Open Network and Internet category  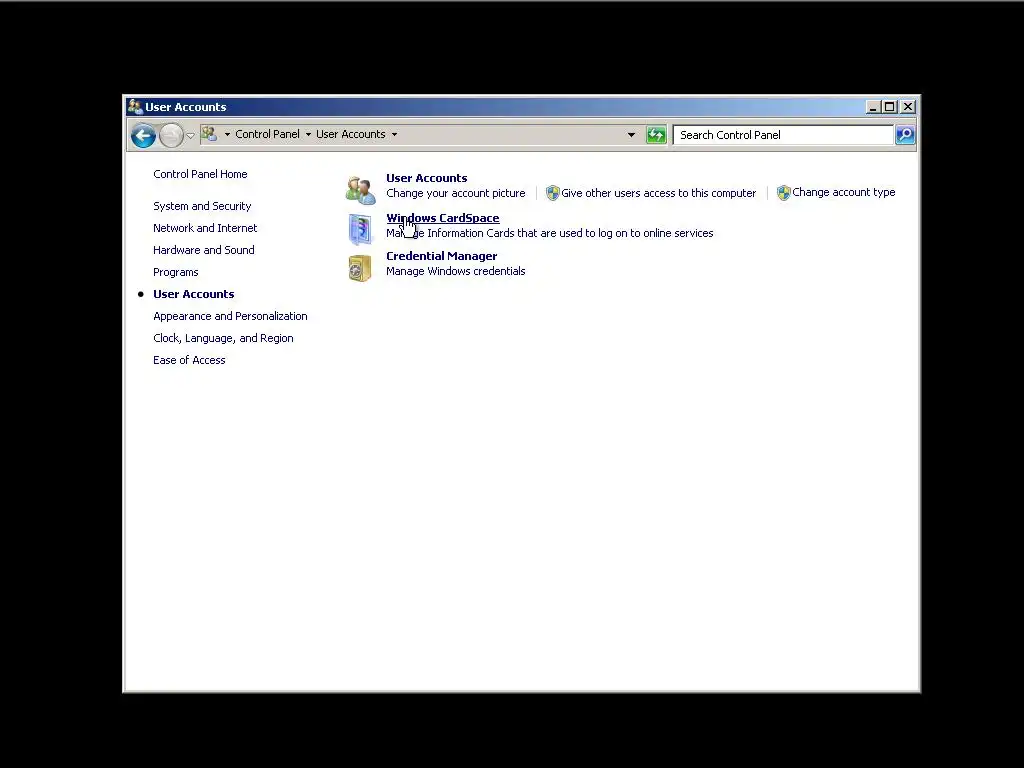click(205, 228)
